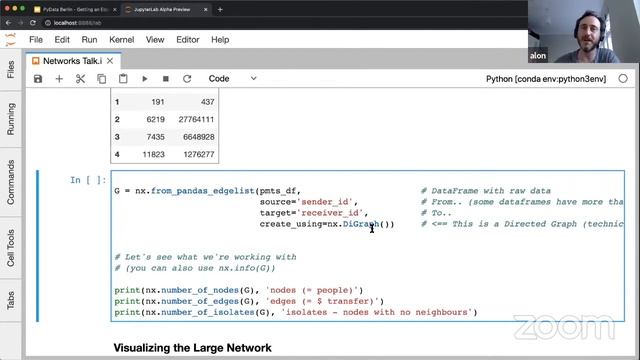Click the site info icon in address bar
Image resolution: width=640 pixels, height=360 pixels.
click(x=48, y=23)
